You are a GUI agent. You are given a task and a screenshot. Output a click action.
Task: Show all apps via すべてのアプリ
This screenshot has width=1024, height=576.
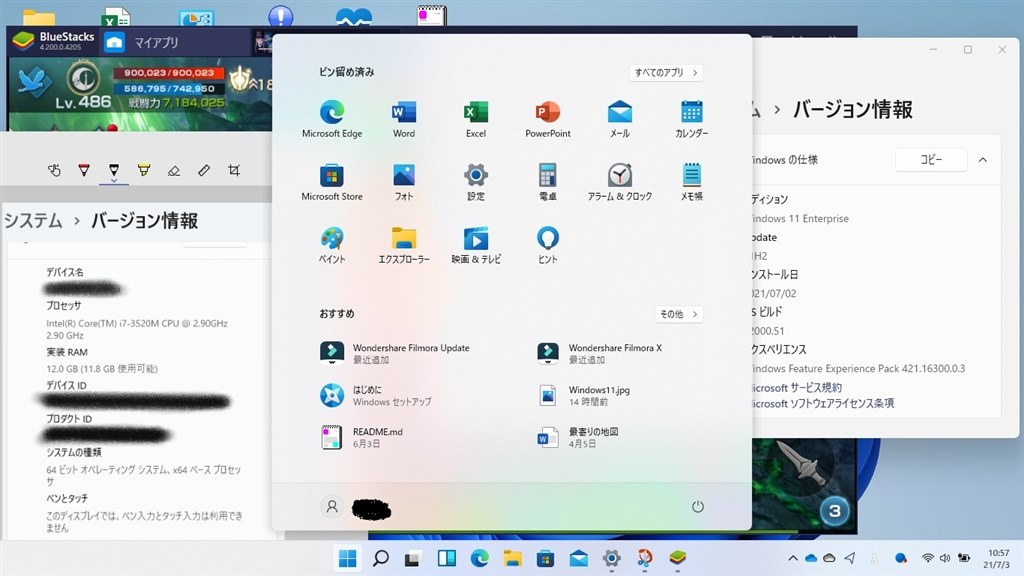[x=666, y=72]
